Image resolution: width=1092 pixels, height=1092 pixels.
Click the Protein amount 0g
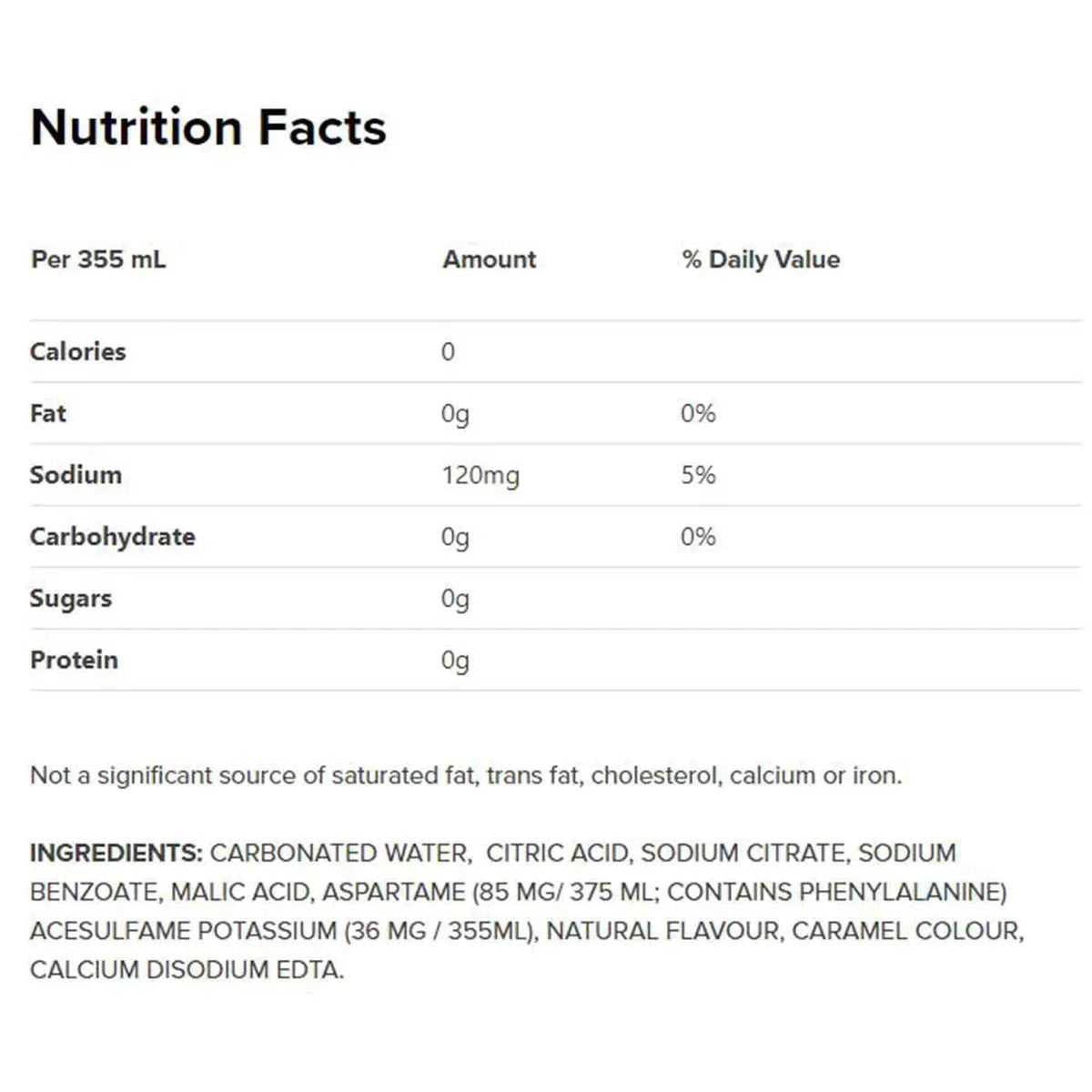[455, 661]
